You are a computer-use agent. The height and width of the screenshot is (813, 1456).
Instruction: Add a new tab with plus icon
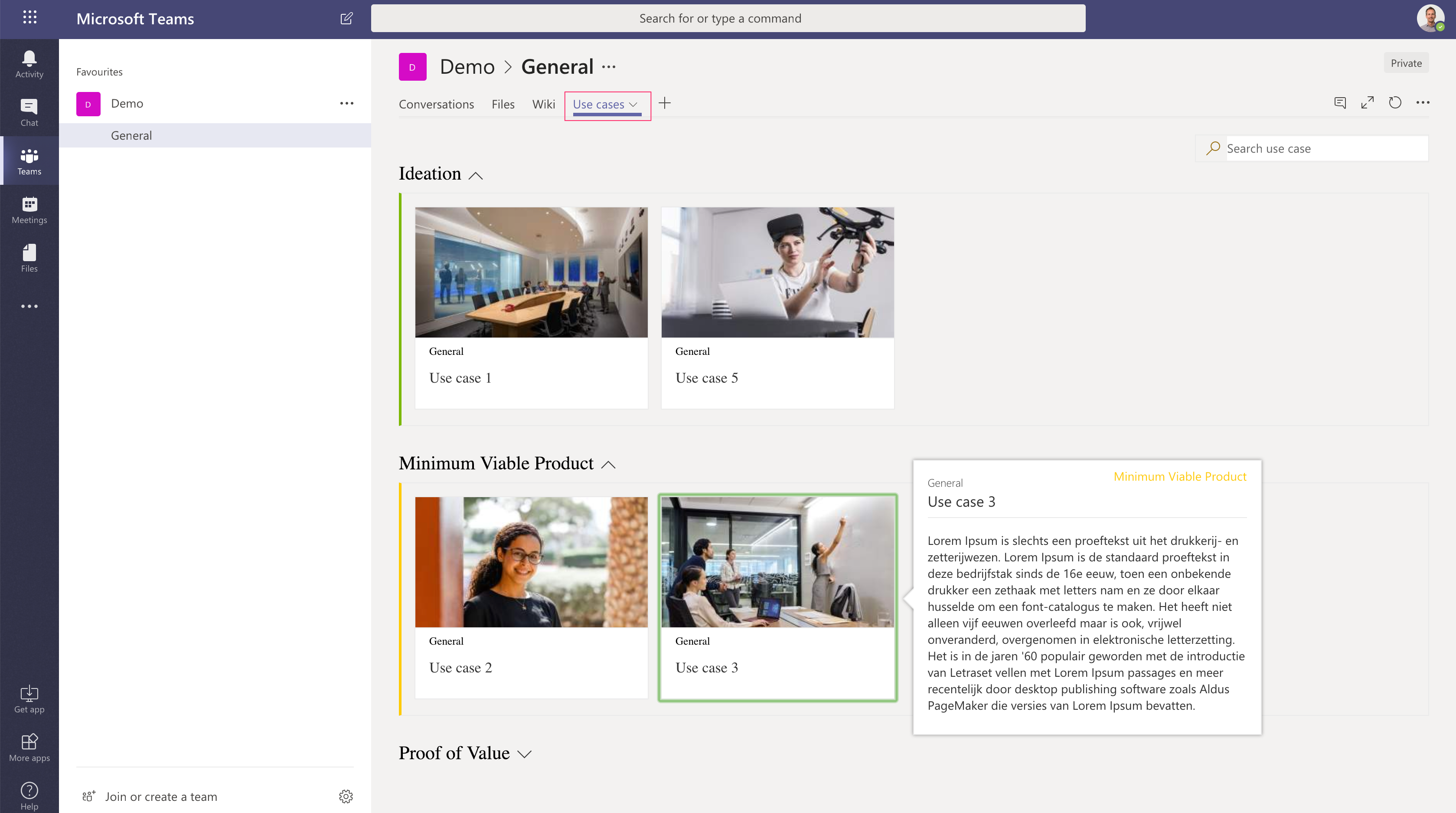(665, 103)
